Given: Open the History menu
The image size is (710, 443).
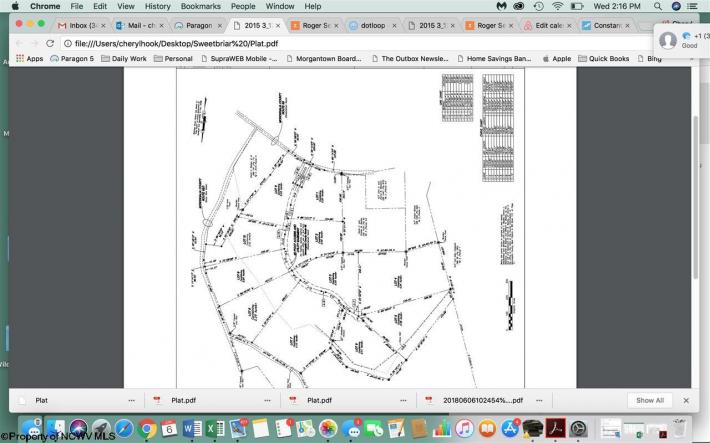Looking at the screenshot, I should click(x=157, y=6).
